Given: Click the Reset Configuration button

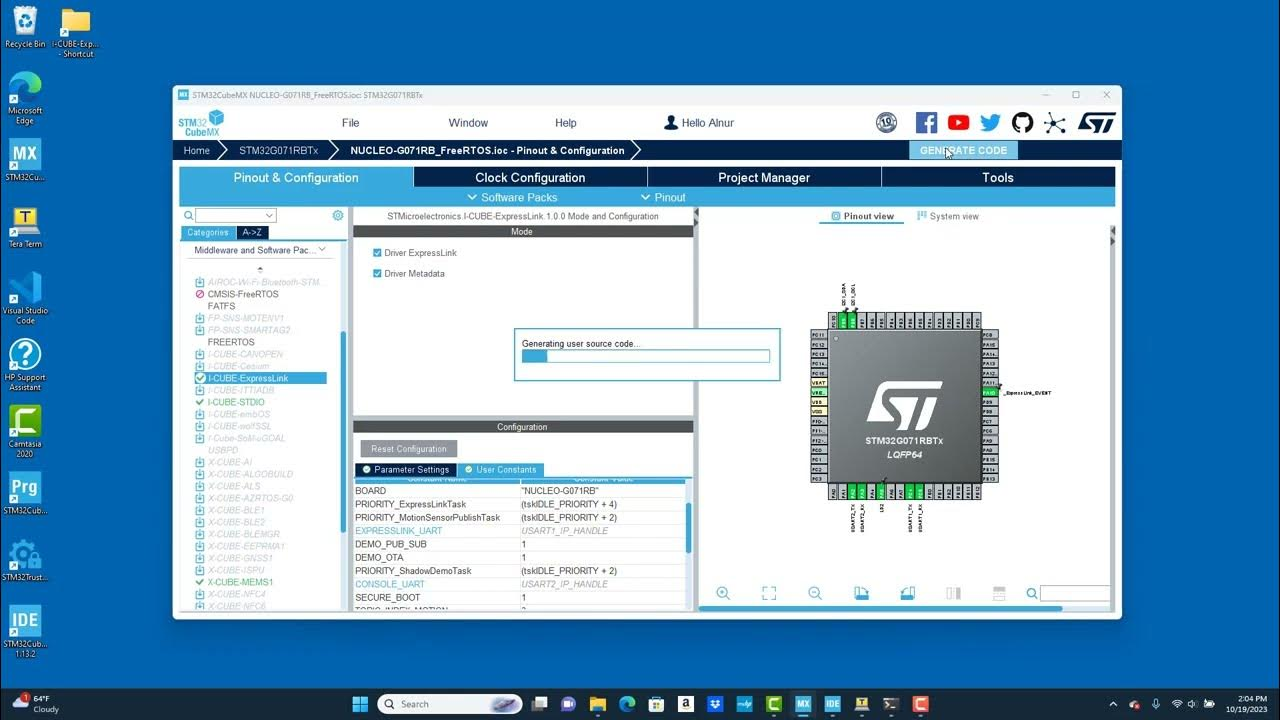Looking at the screenshot, I should (x=408, y=449).
